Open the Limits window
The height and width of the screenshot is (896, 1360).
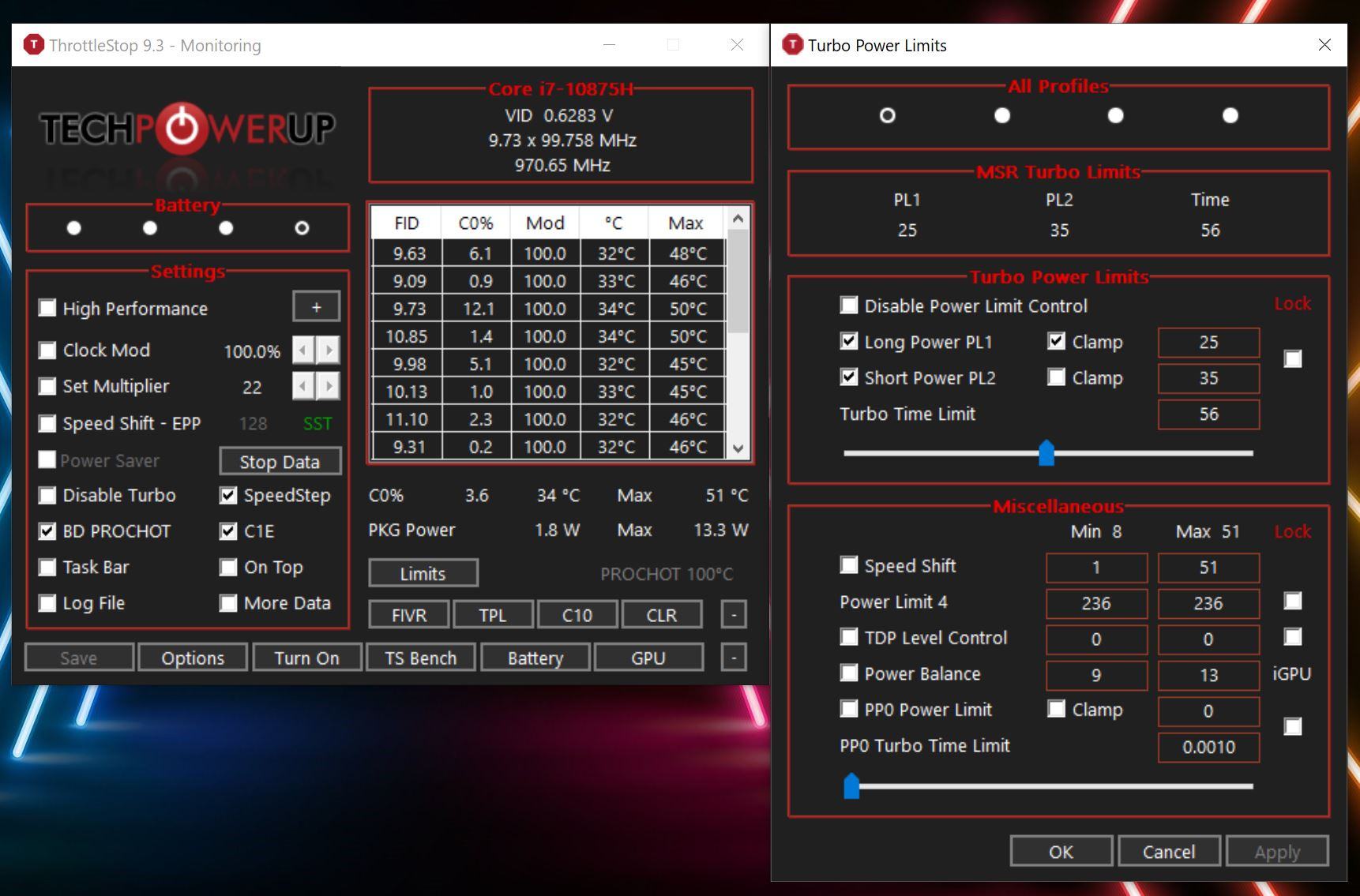click(423, 574)
